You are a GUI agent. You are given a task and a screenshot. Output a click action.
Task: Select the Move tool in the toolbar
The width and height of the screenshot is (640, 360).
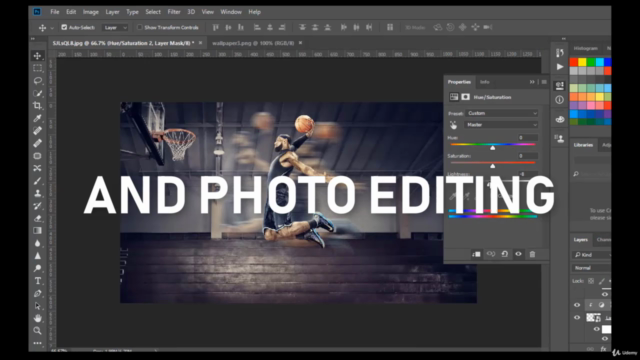coord(38,56)
